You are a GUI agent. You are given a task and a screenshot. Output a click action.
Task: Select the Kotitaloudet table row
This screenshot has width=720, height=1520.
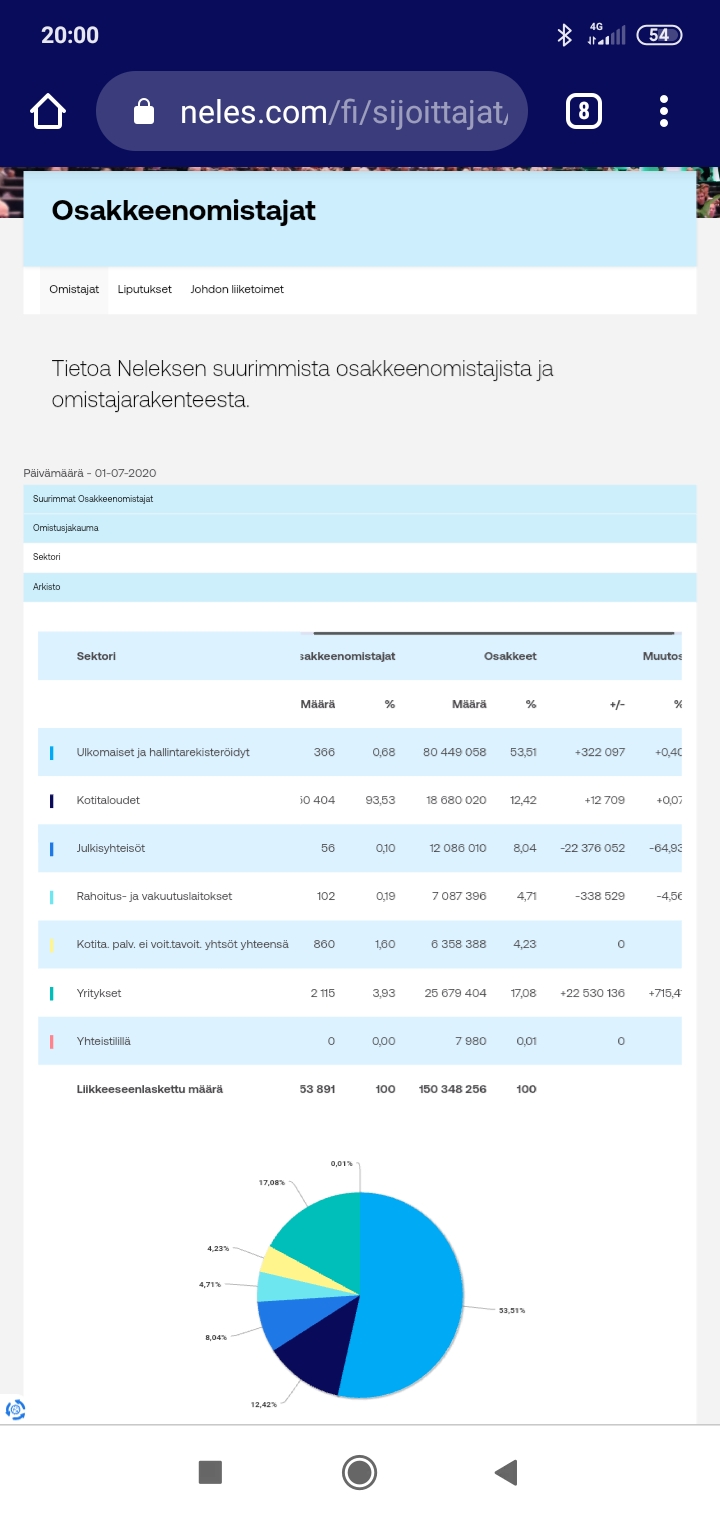tap(359, 801)
